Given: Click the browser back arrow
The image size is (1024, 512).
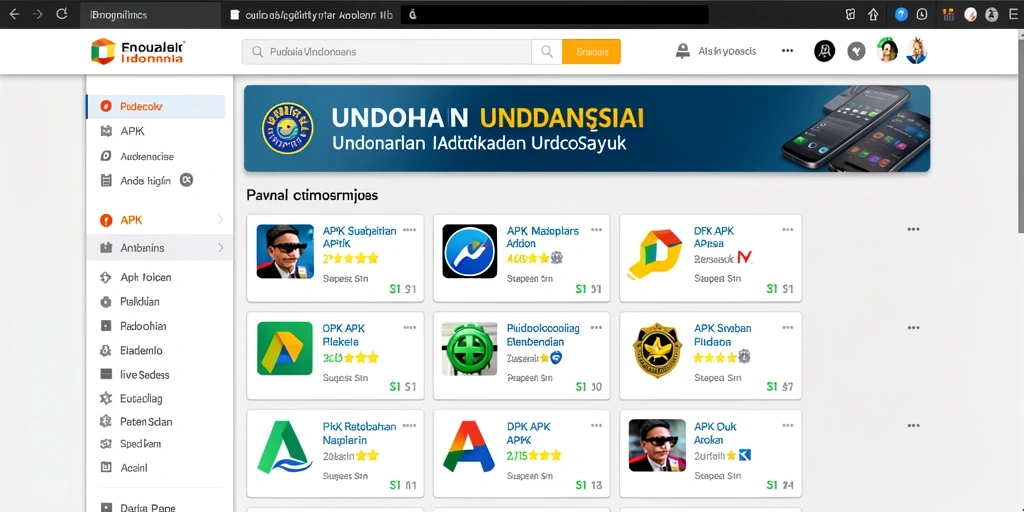Looking at the screenshot, I should (14, 14).
